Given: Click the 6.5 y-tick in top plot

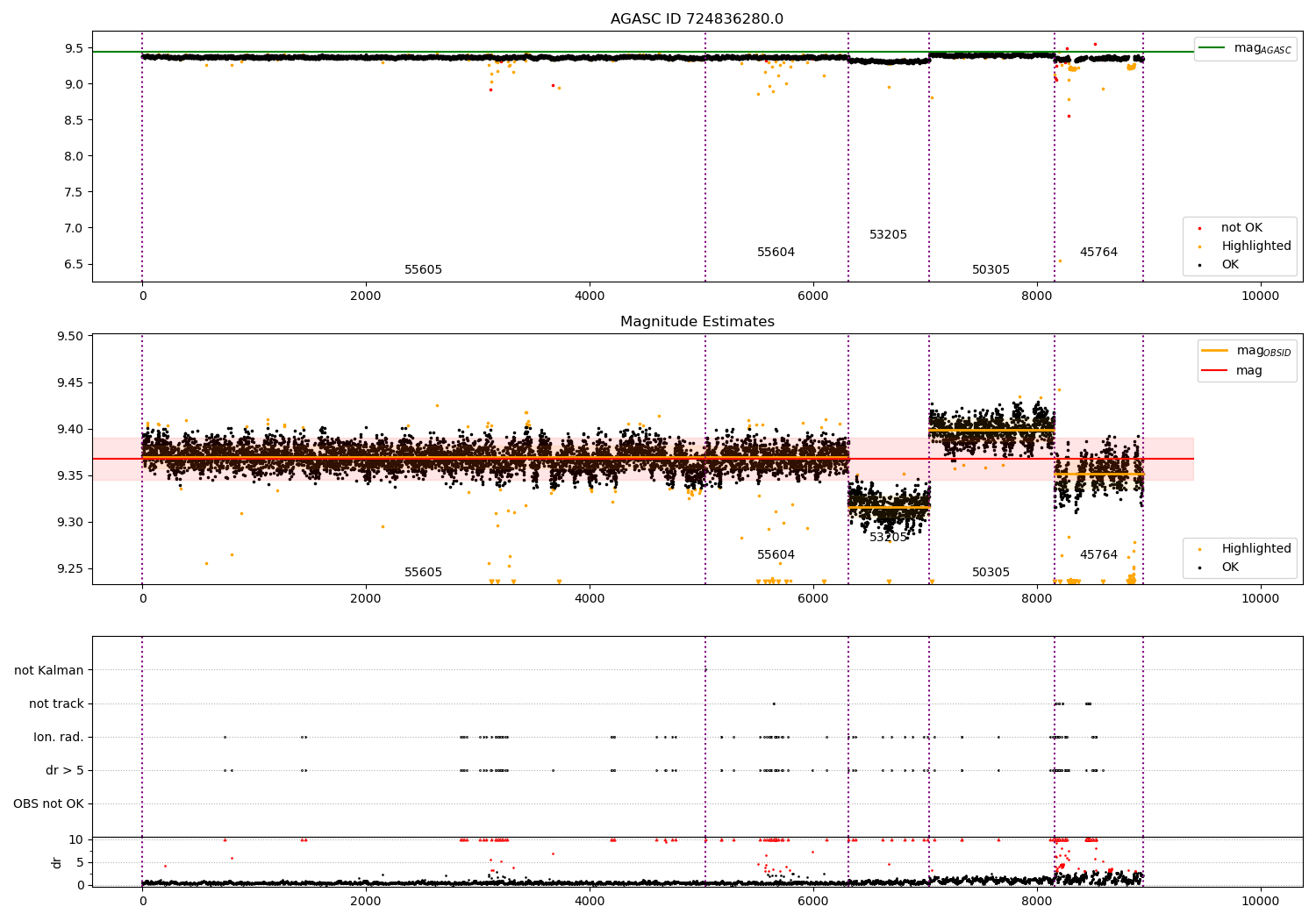Looking at the screenshot, I should [x=74, y=264].
